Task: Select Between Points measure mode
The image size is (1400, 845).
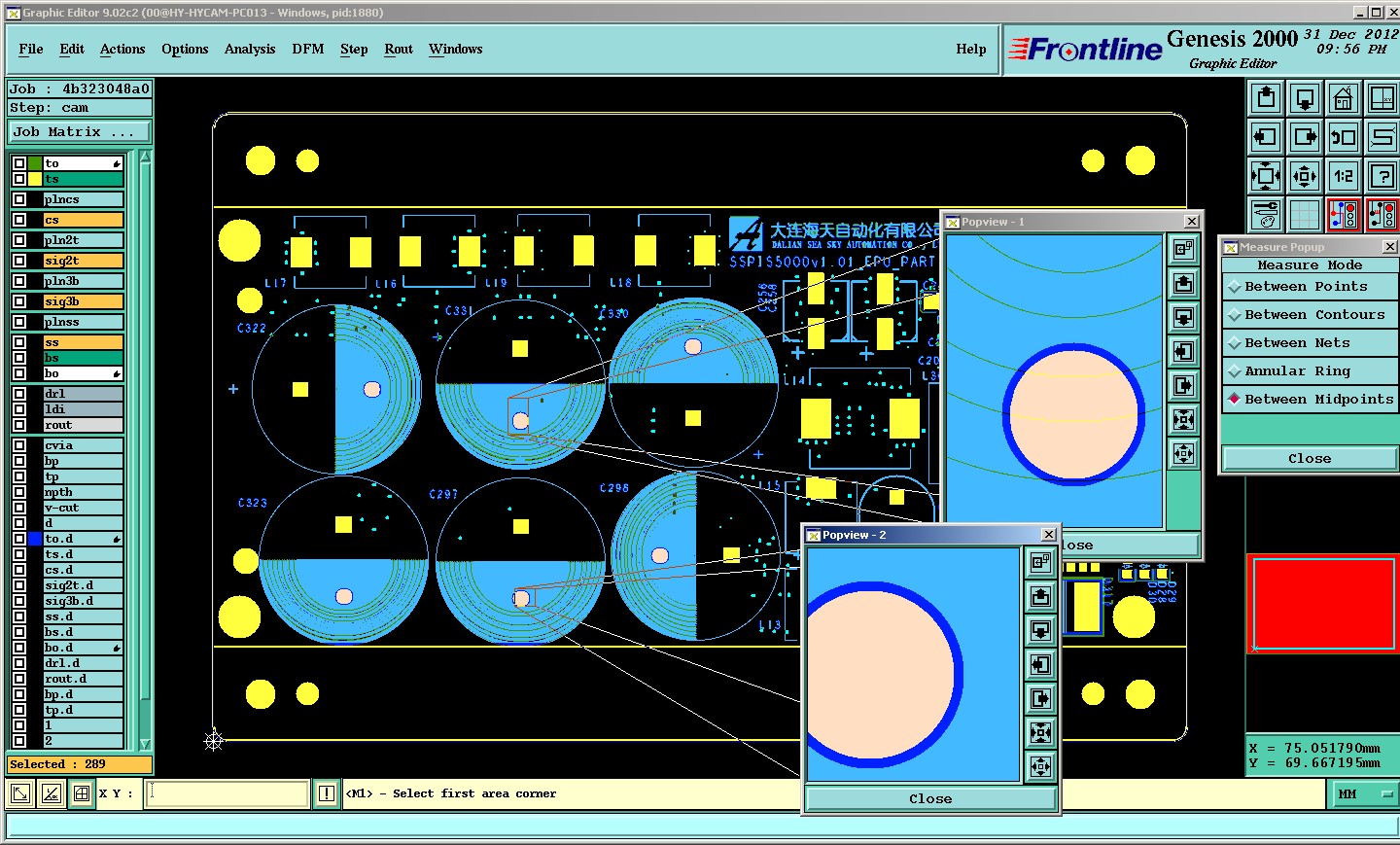Action: pyautogui.click(x=1310, y=287)
